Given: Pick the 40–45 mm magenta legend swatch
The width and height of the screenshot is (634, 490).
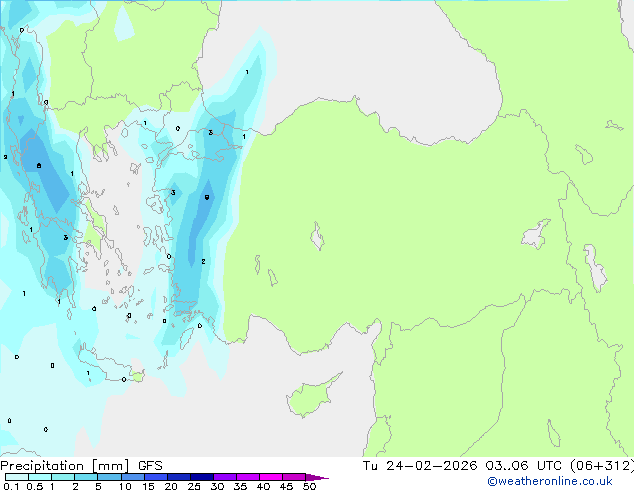Looking at the screenshot, I should (x=271, y=477).
